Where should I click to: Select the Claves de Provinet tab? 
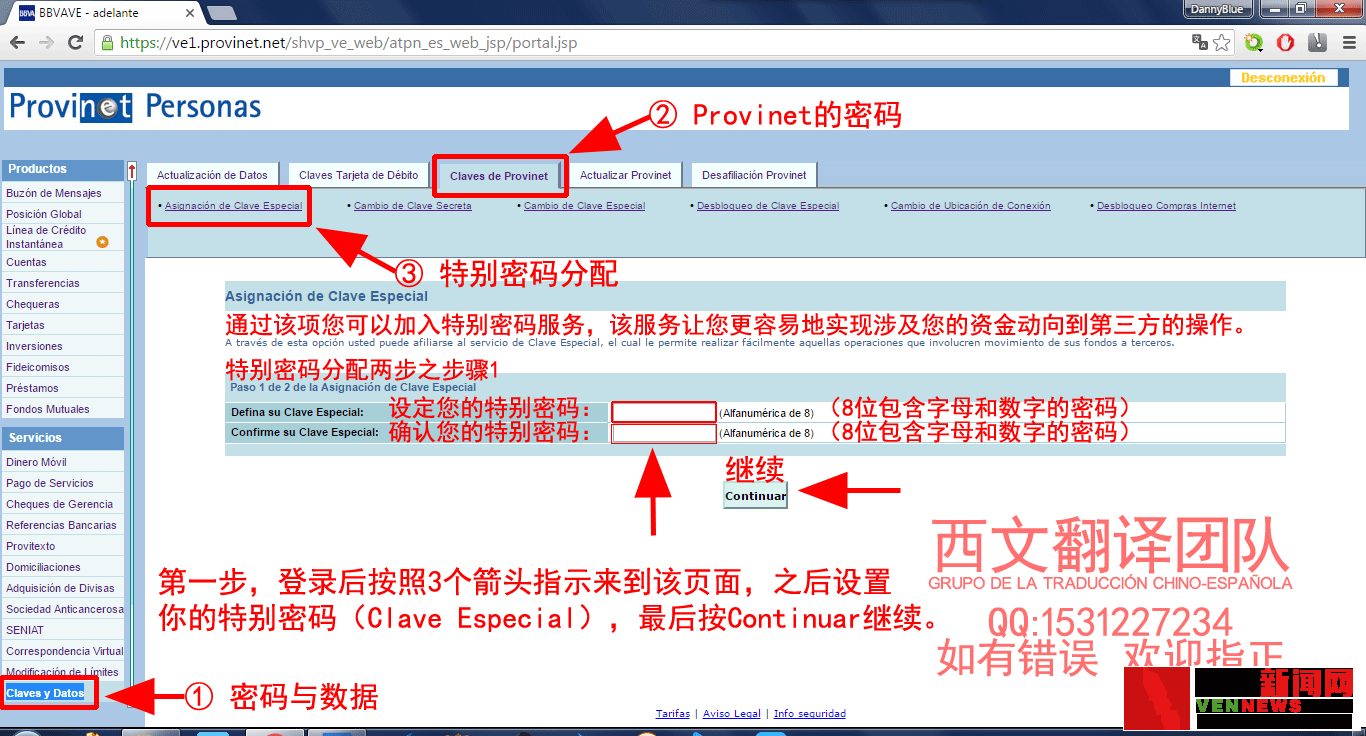499,176
